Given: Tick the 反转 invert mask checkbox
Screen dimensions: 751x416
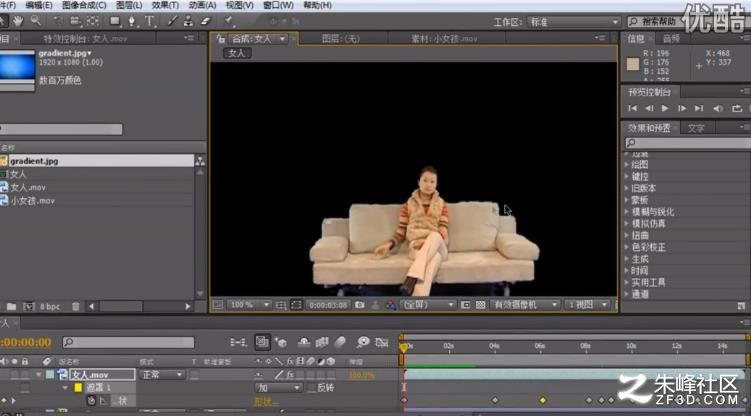Looking at the screenshot, I should click(312, 388).
